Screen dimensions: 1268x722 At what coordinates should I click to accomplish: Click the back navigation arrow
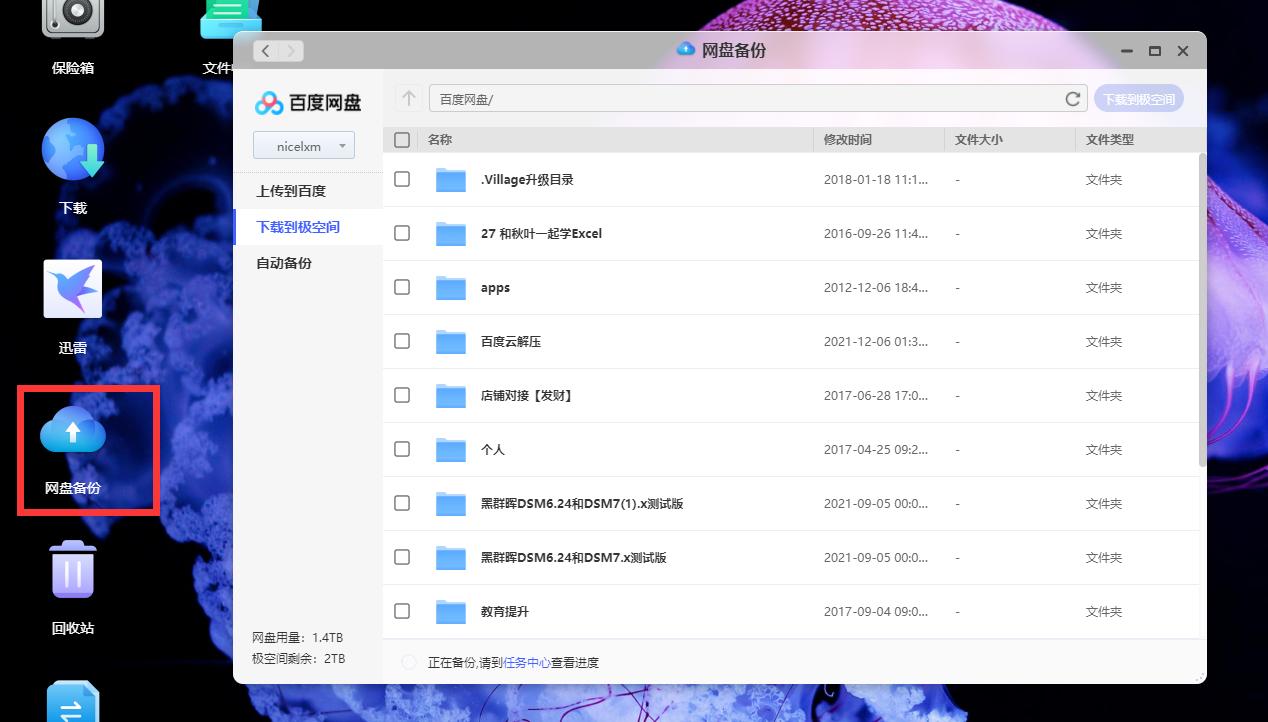265,50
